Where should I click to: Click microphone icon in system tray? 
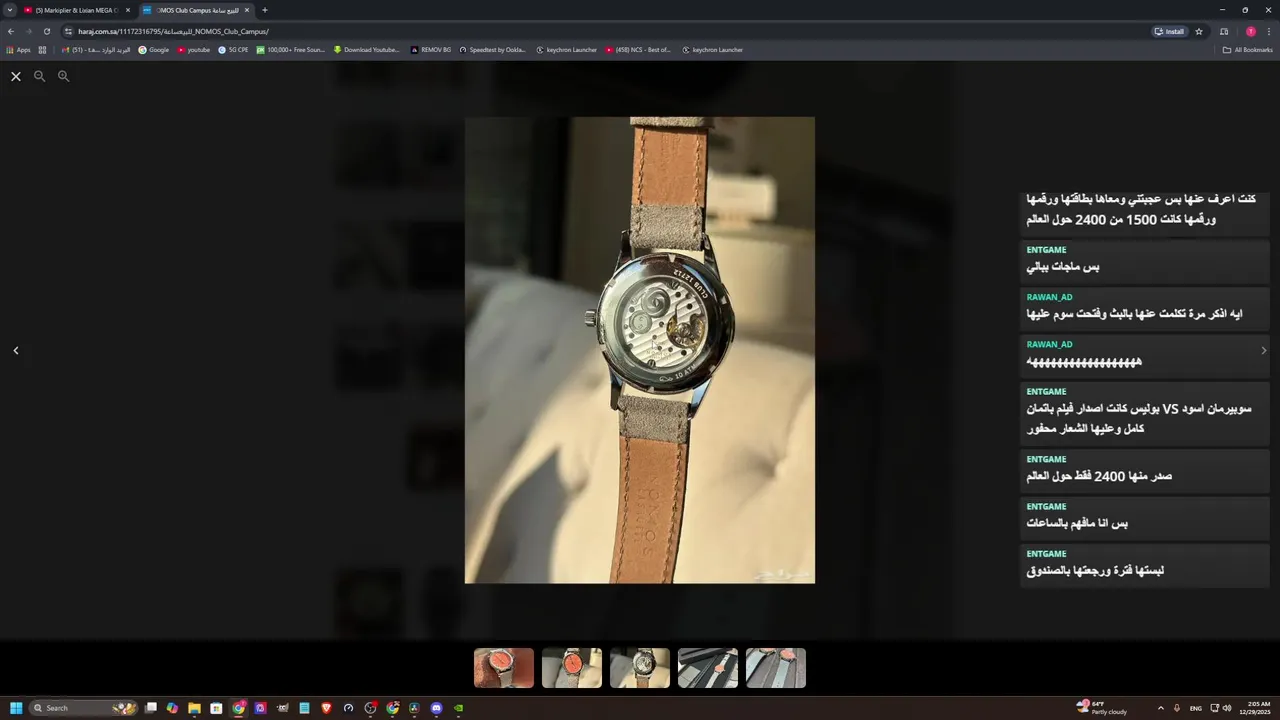1177,708
